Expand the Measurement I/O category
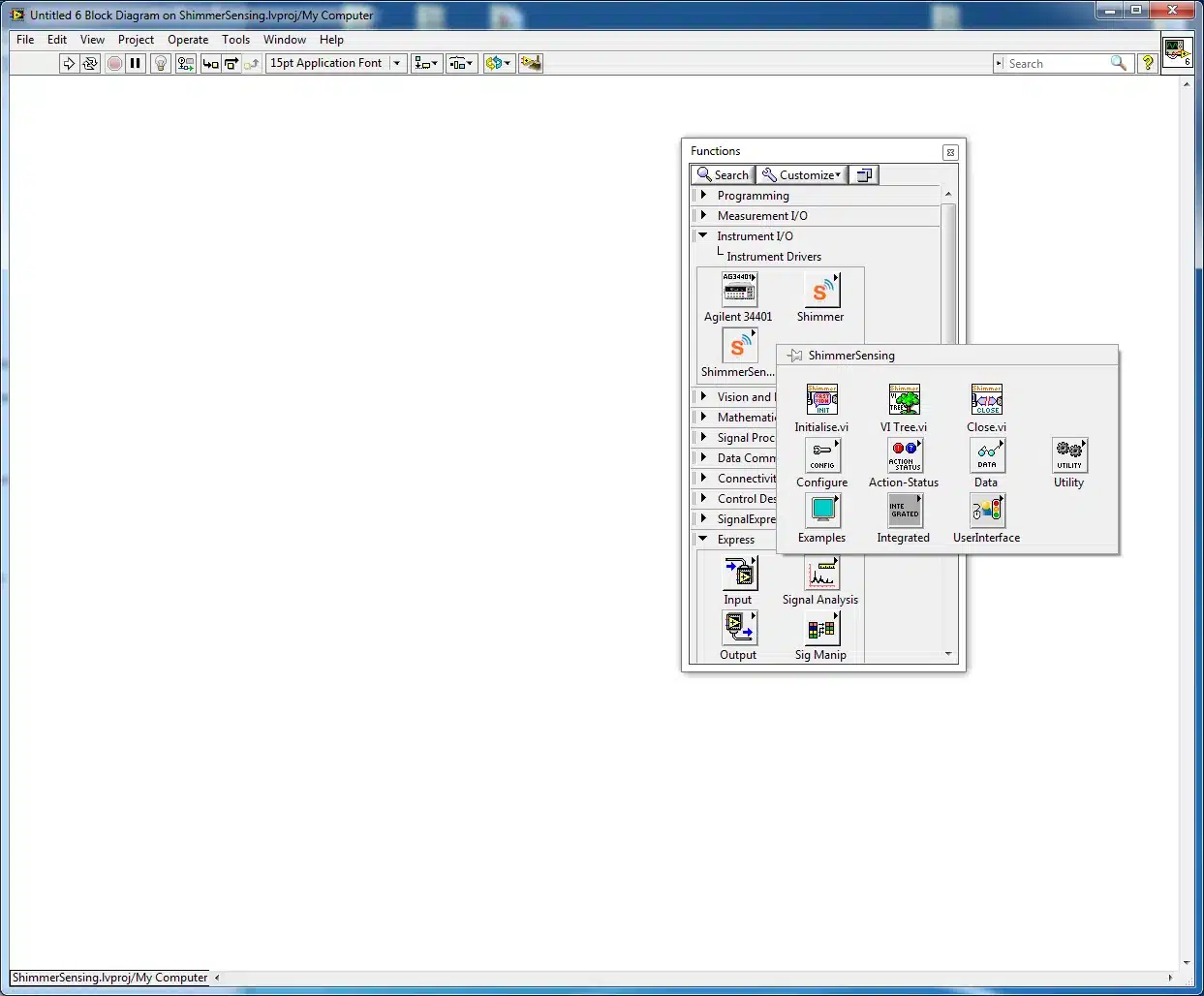1204x996 pixels. pyautogui.click(x=704, y=216)
